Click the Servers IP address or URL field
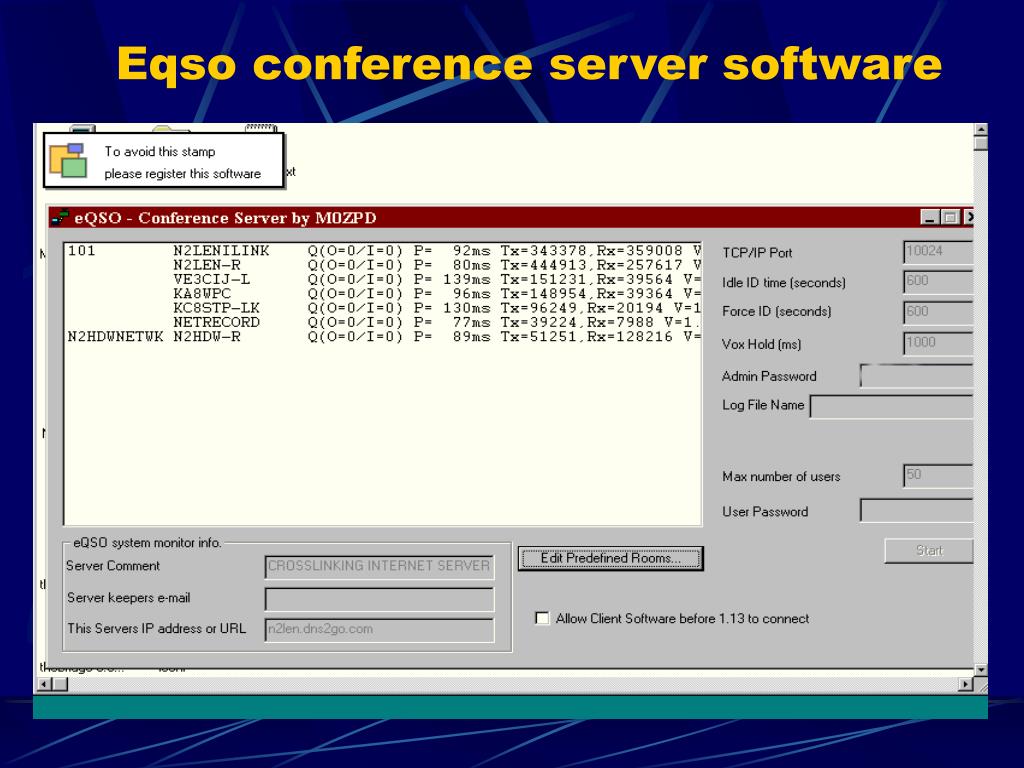This screenshot has width=1024, height=768. tap(379, 630)
